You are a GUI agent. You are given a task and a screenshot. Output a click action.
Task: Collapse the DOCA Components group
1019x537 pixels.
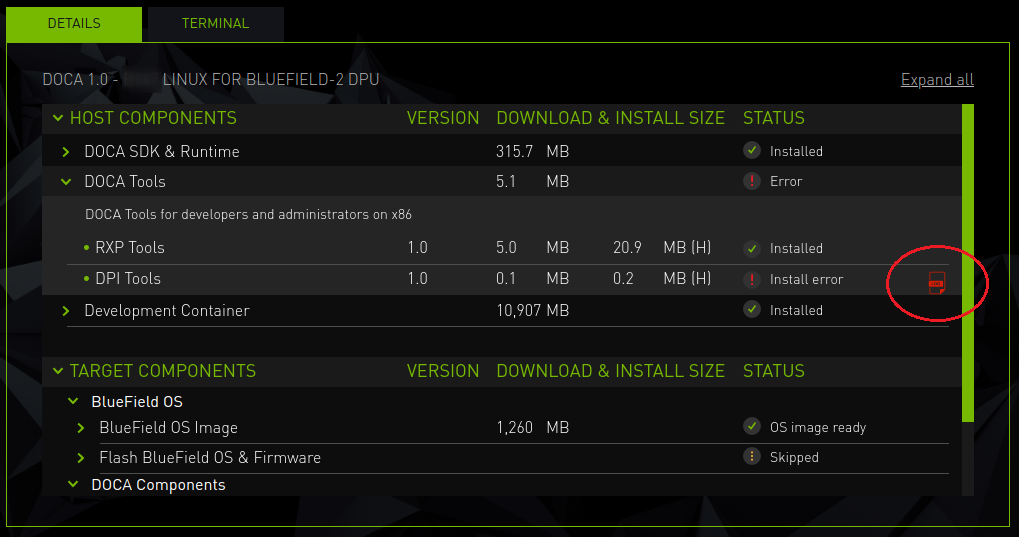click(72, 485)
